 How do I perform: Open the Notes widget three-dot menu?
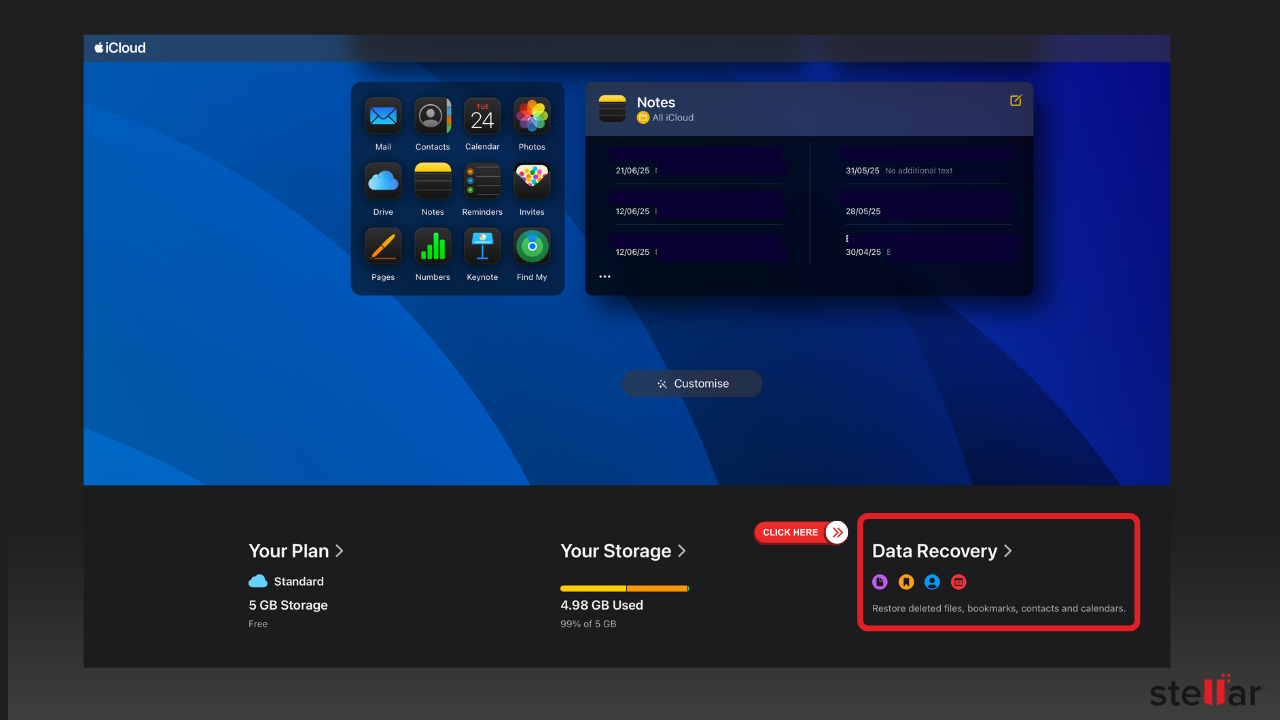coord(605,277)
